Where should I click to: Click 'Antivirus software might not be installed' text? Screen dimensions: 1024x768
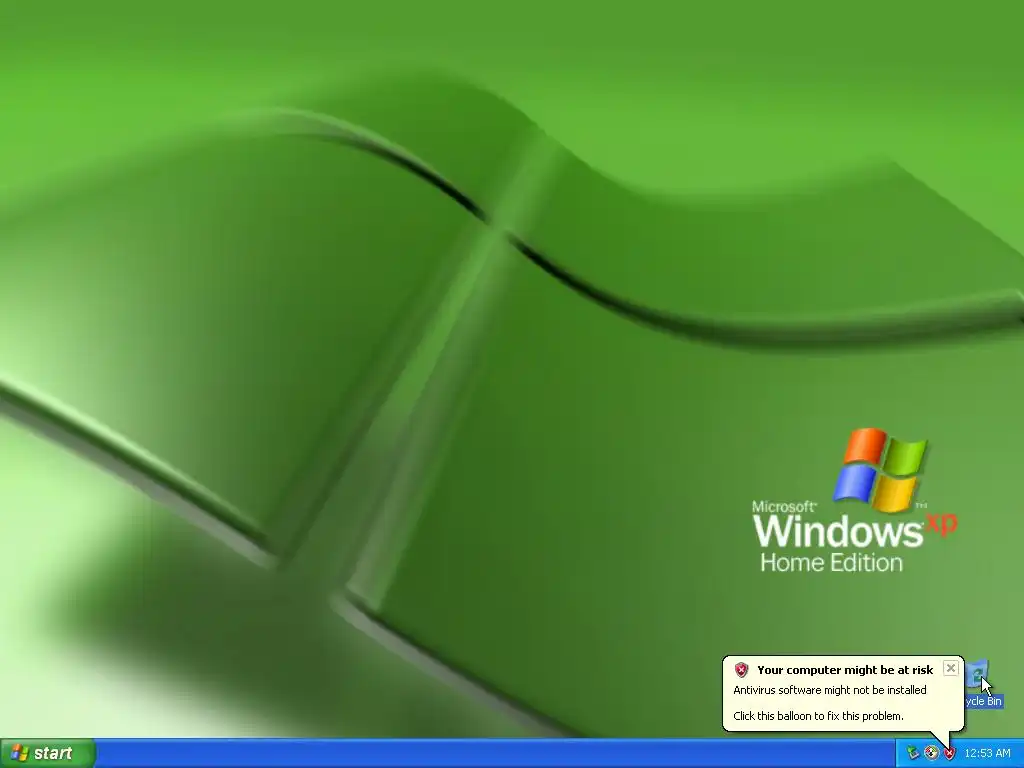(x=829, y=690)
